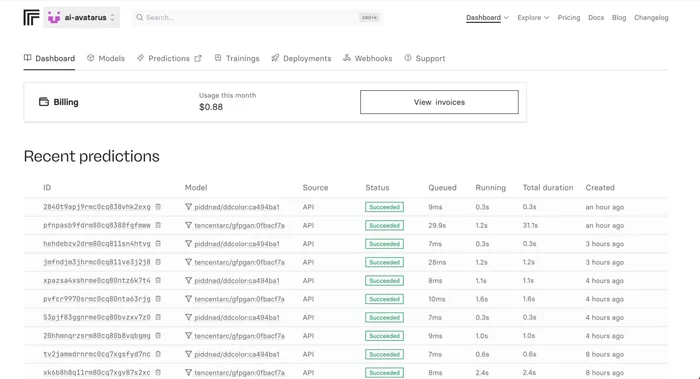This screenshot has width=700, height=379.
Task: Select the Dashboard tab
Action: pos(49,58)
